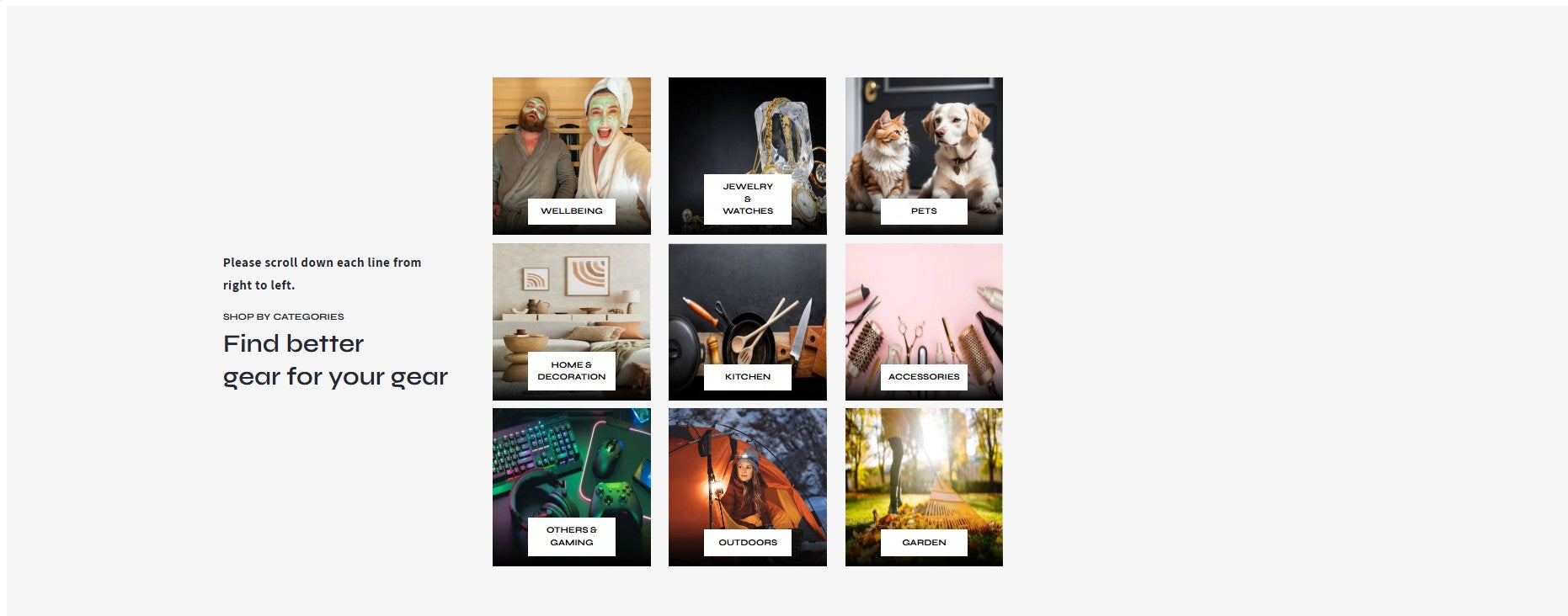Screen dimensions: 1568x616
Task: Open the Wellbeing category label
Action: (x=571, y=211)
